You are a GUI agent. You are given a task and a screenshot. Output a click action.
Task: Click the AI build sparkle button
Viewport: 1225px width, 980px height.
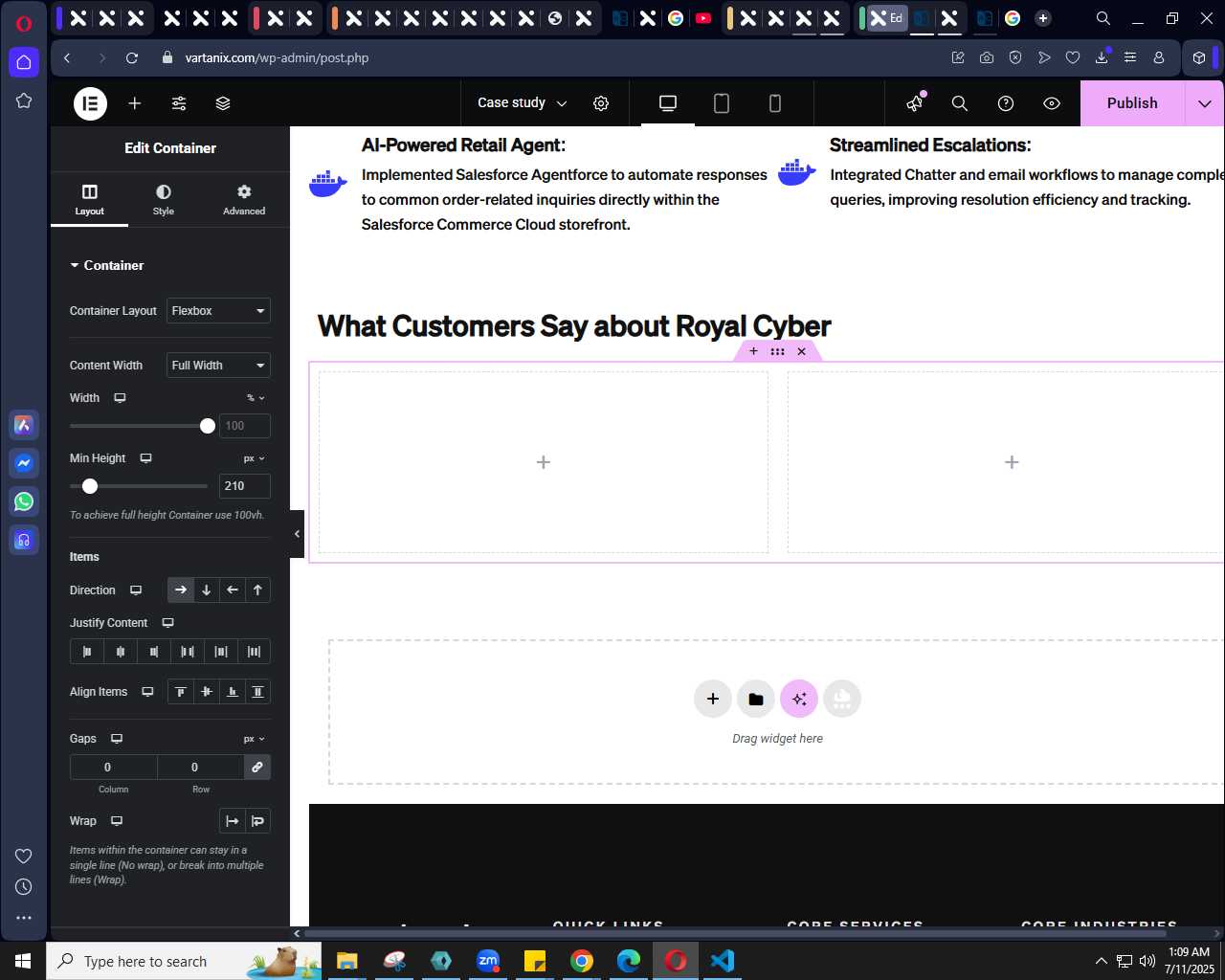coord(799,699)
